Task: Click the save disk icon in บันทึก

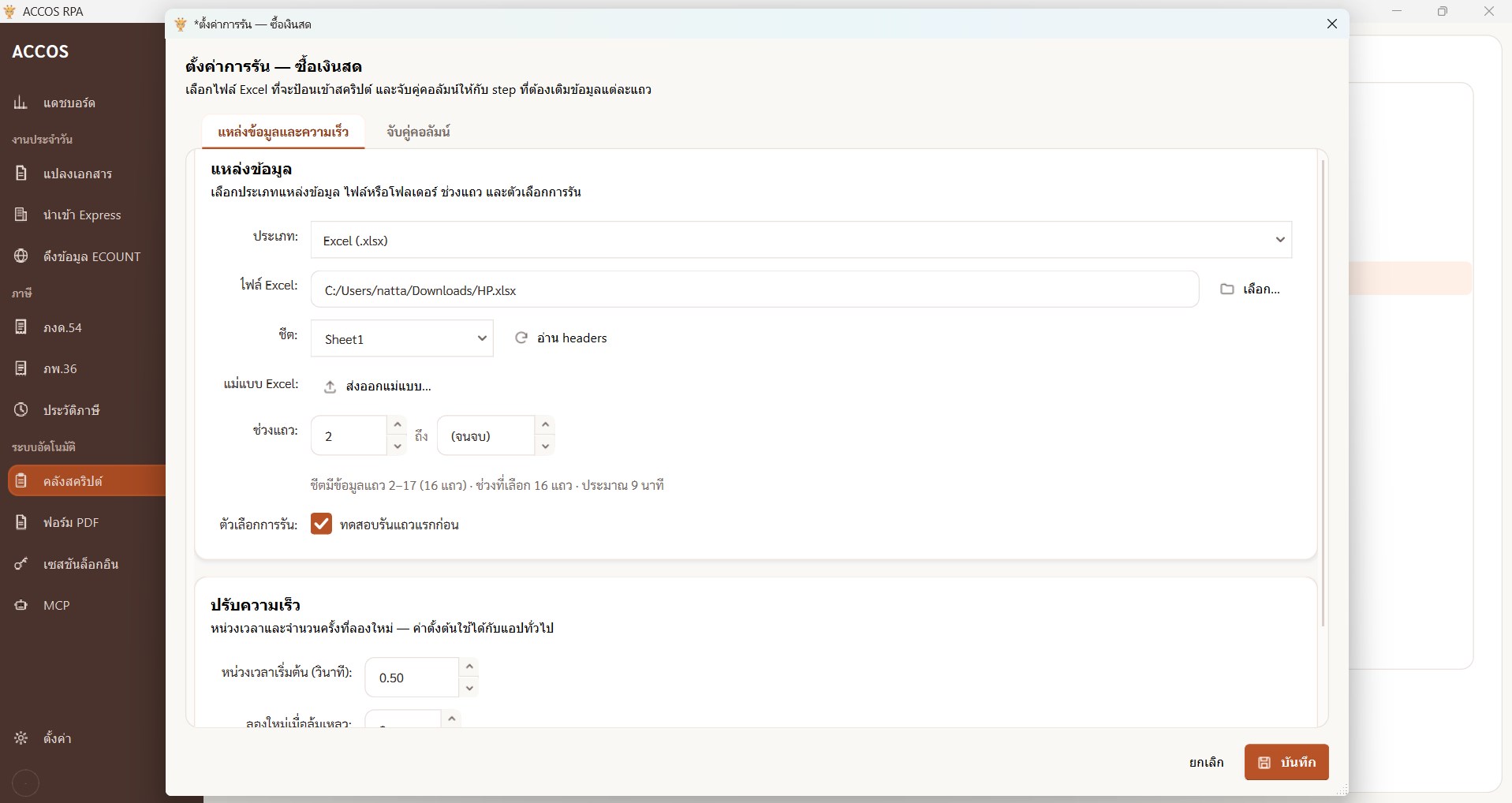Action: 1264,763
